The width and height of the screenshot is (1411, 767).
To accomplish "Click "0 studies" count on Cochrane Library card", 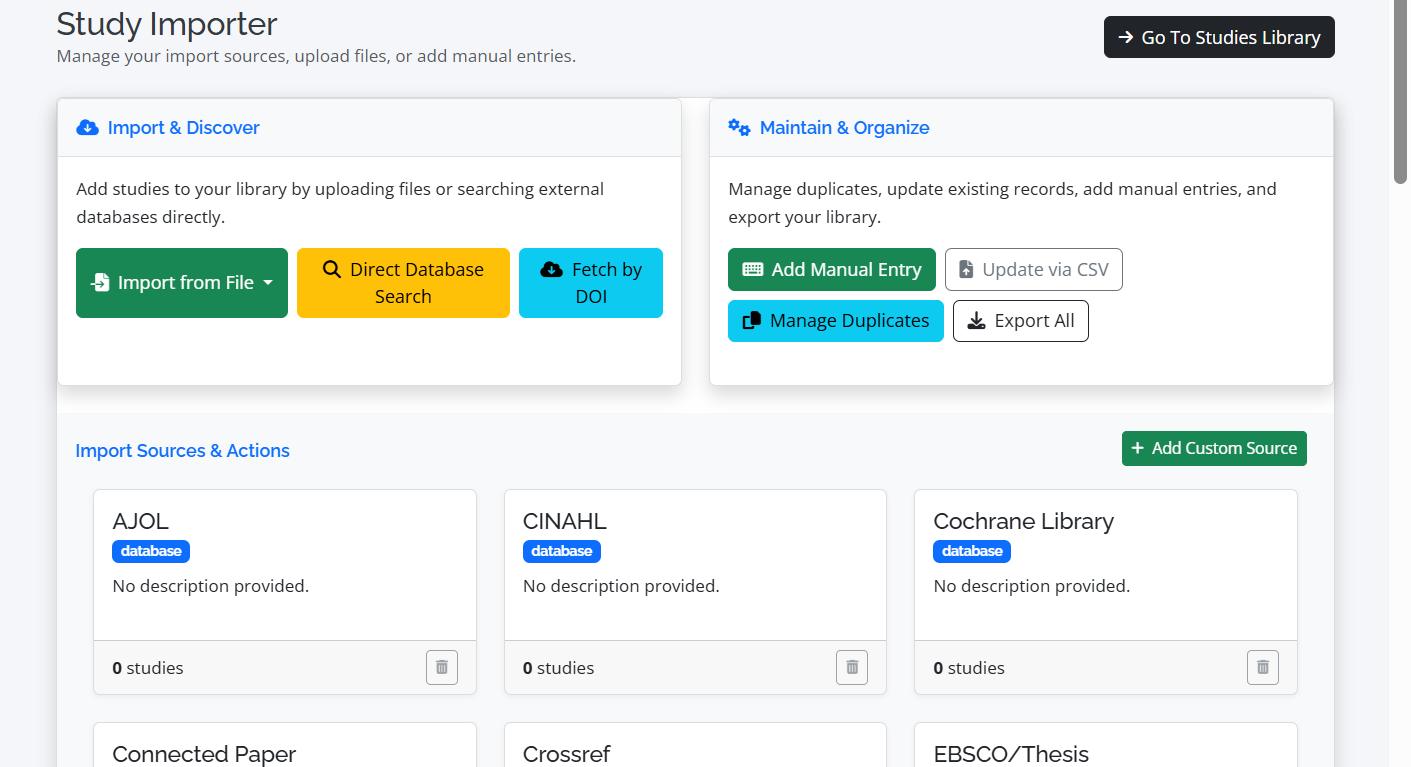I will 969,668.
